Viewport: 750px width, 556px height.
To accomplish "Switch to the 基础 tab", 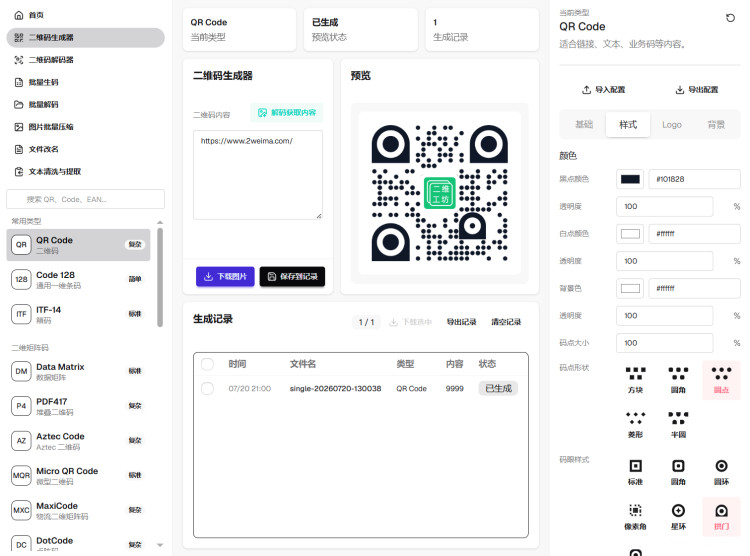I will [x=584, y=125].
